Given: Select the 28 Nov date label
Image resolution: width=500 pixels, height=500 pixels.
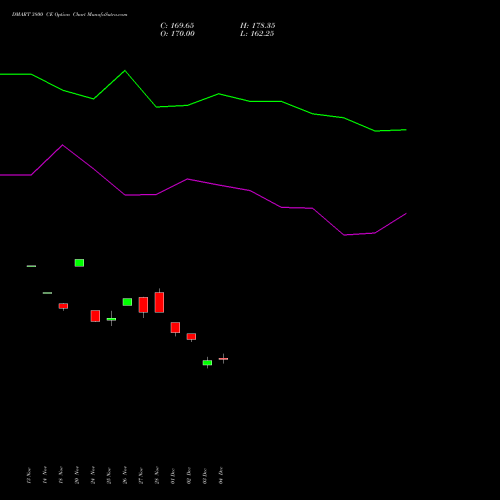Looking at the screenshot, I should click(x=157, y=475).
